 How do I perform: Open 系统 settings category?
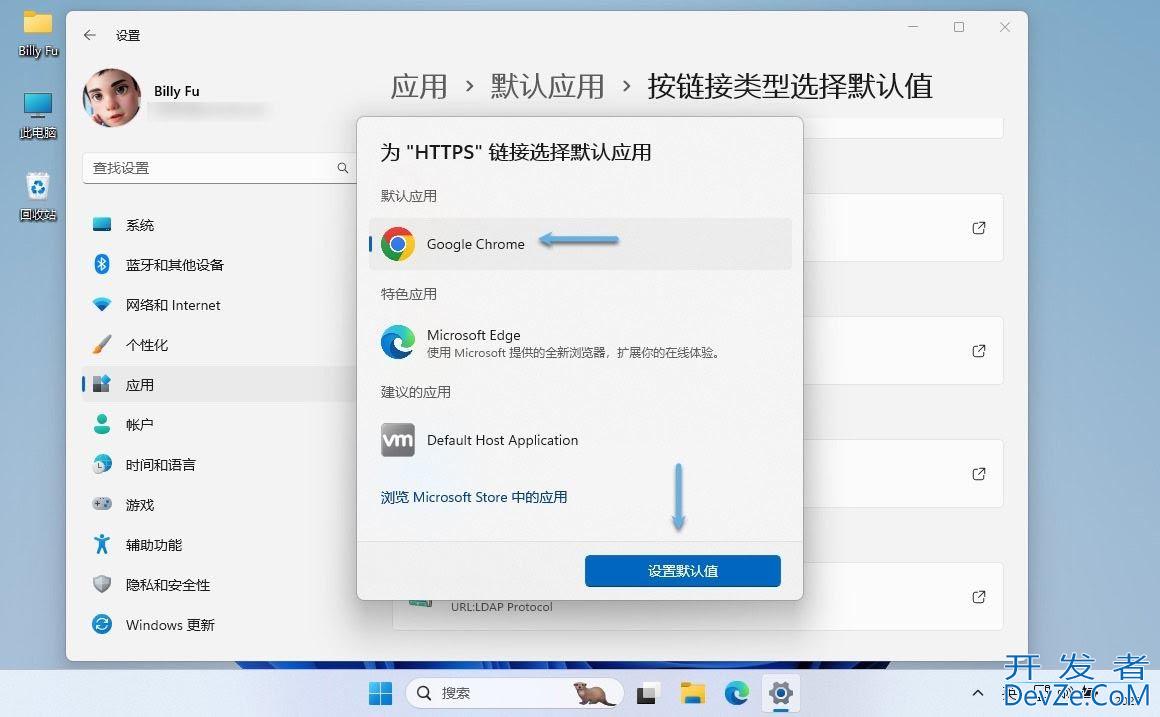[x=219, y=225]
